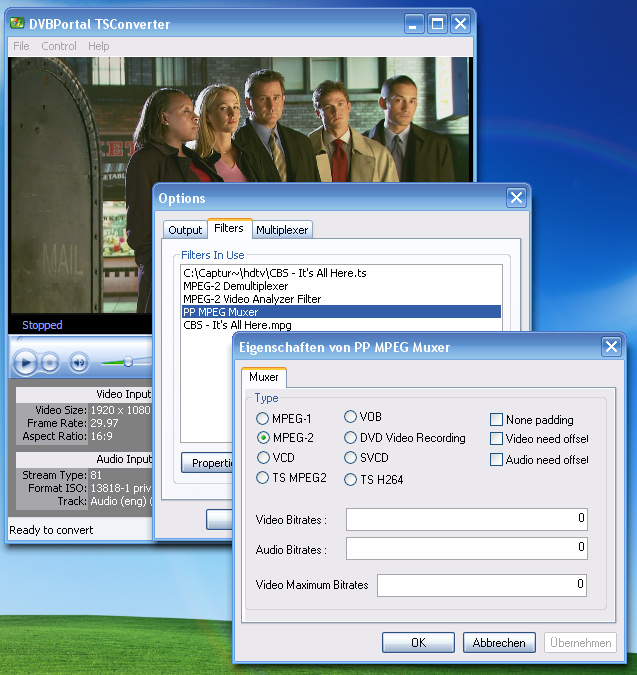The width and height of the screenshot is (637, 675).
Task: Close the Eigenschaften von PP MPEG Muxer dialog
Action: (x=611, y=347)
